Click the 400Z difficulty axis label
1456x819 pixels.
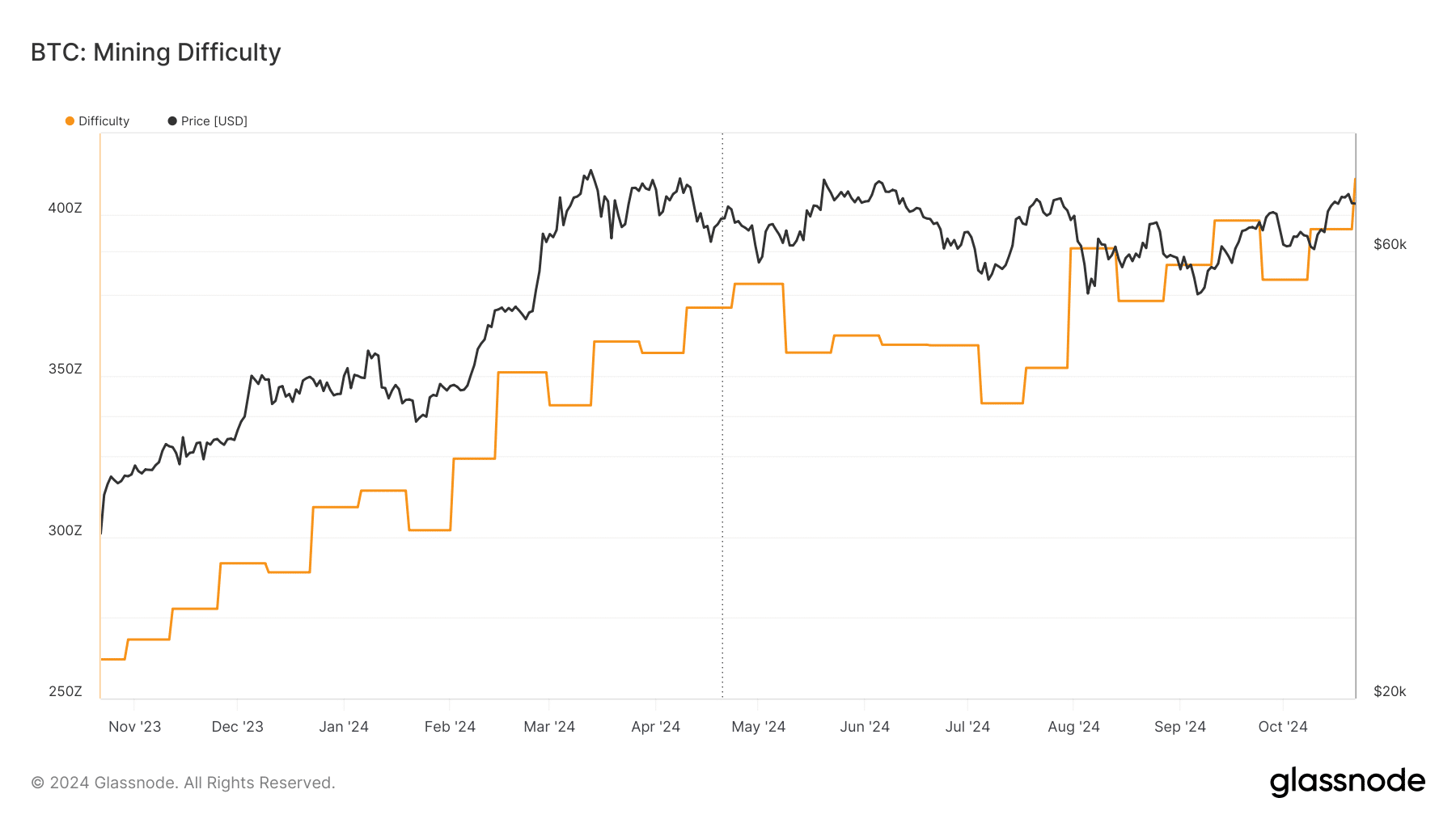pyautogui.click(x=66, y=209)
